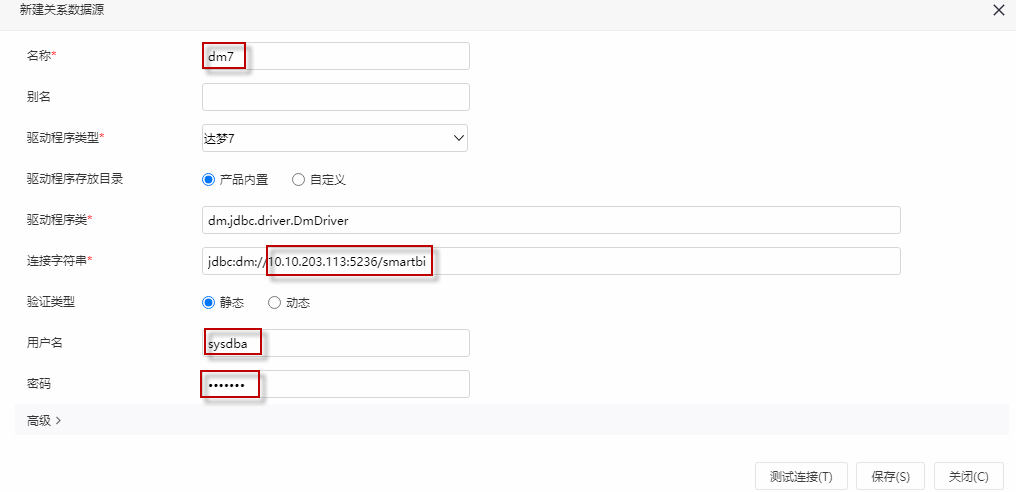1016x492 pixels.
Task: Focus the 名称 field containing dm7
Action: pos(336,56)
